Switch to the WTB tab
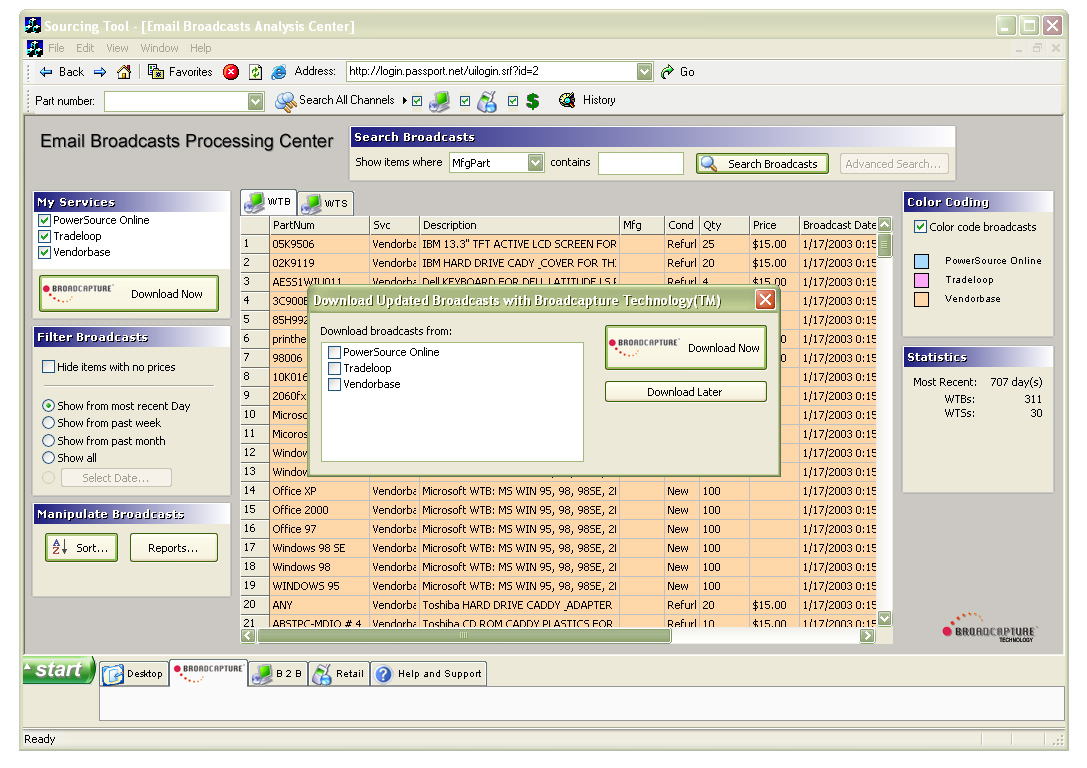 [268, 202]
